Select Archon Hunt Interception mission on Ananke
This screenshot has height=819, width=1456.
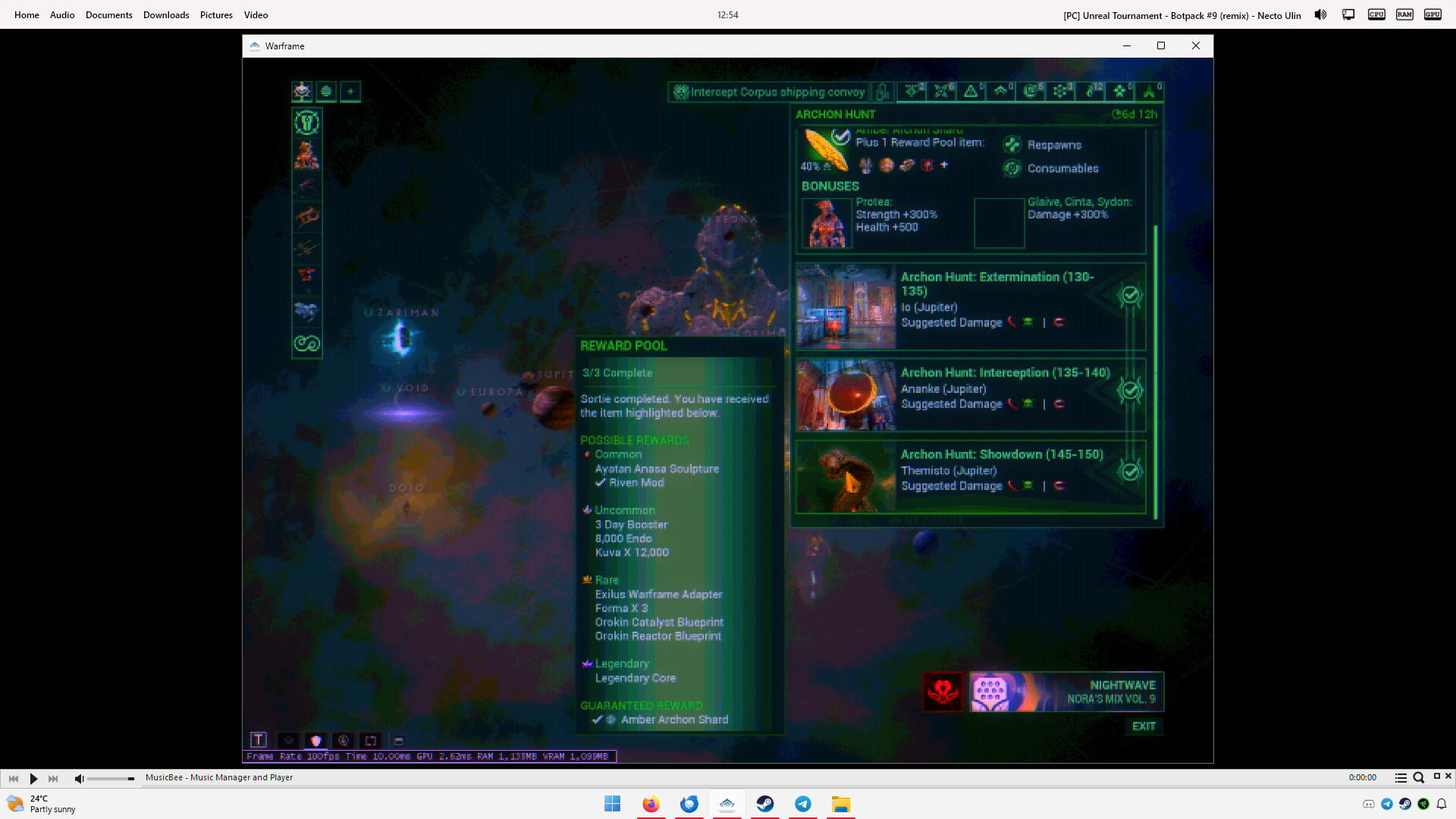[x=971, y=394]
